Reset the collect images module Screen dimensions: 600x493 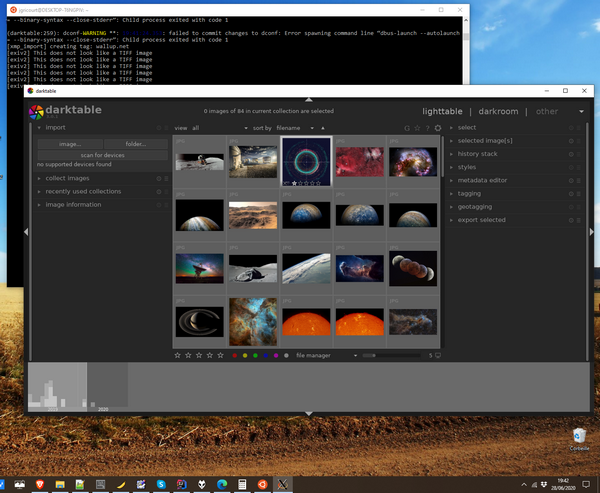[x=159, y=178]
